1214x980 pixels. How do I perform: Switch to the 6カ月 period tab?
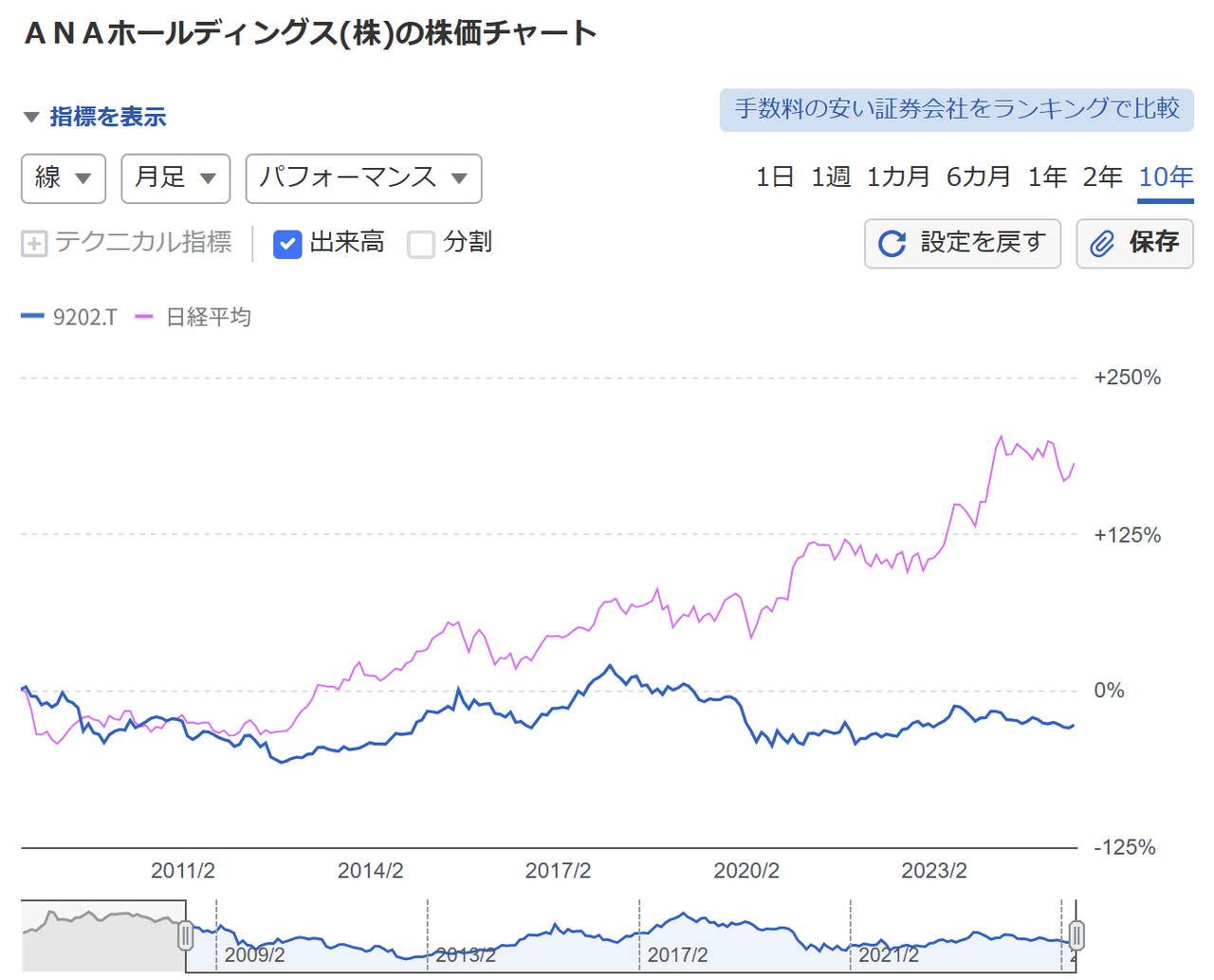pyautogui.click(x=978, y=176)
